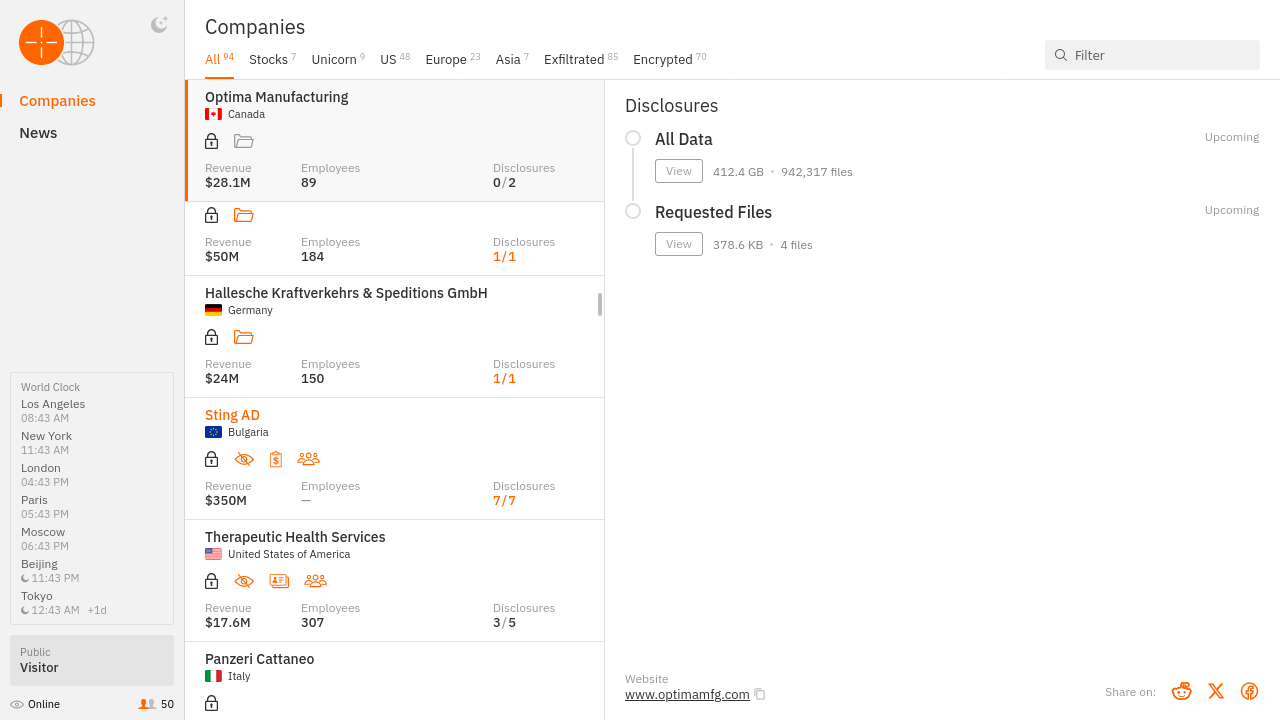Copy the website URL icon
The height and width of the screenshot is (720, 1280).
[760, 694]
